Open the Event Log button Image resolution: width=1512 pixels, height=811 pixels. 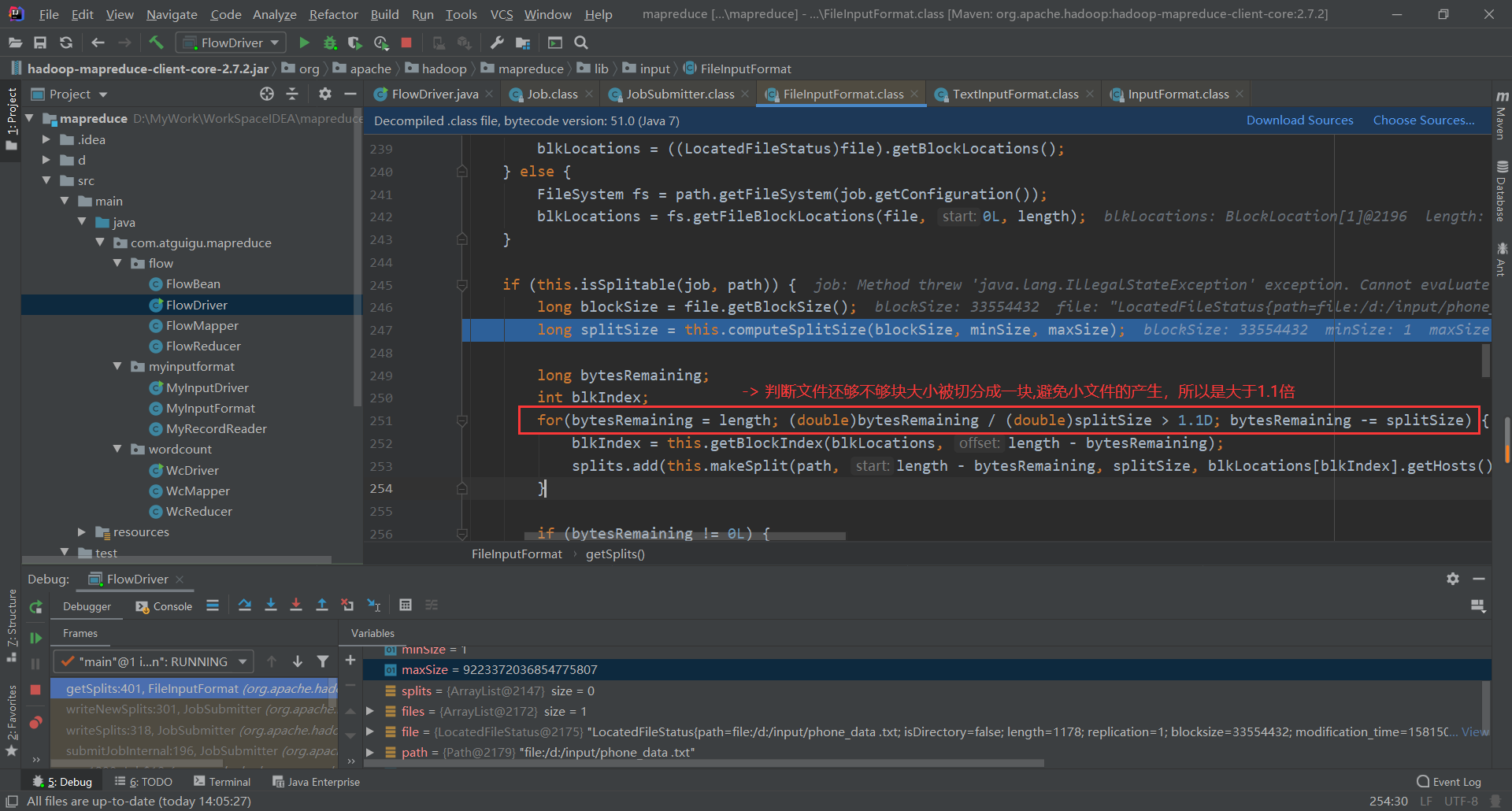1449,782
